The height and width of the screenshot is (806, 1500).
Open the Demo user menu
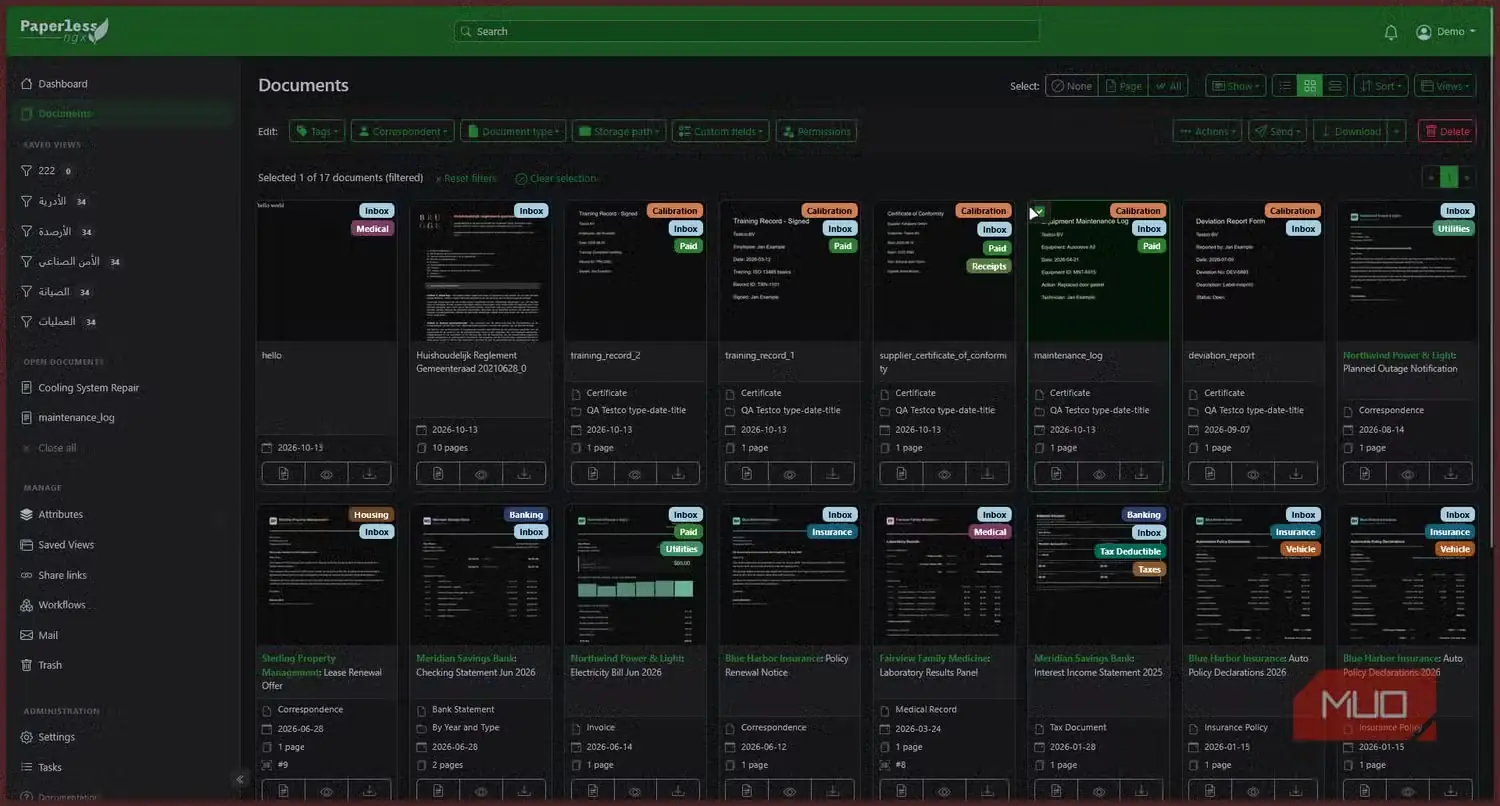point(1446,32)
